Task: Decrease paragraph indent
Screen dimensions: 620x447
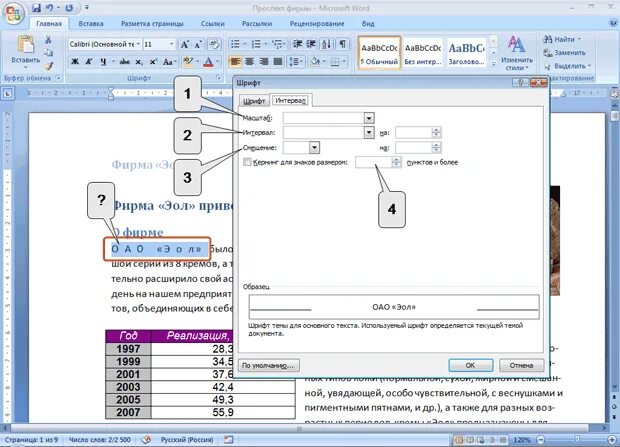Action: click(x=297, y=44)
